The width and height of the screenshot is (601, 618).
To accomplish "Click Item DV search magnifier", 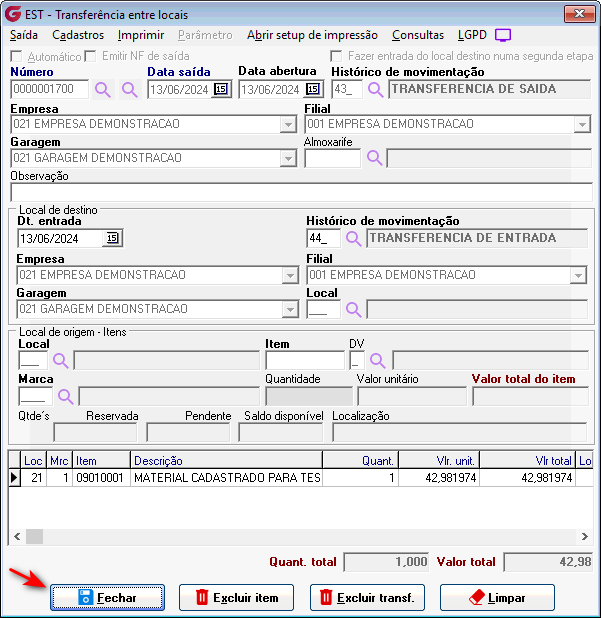I will (x=377, y=360).
